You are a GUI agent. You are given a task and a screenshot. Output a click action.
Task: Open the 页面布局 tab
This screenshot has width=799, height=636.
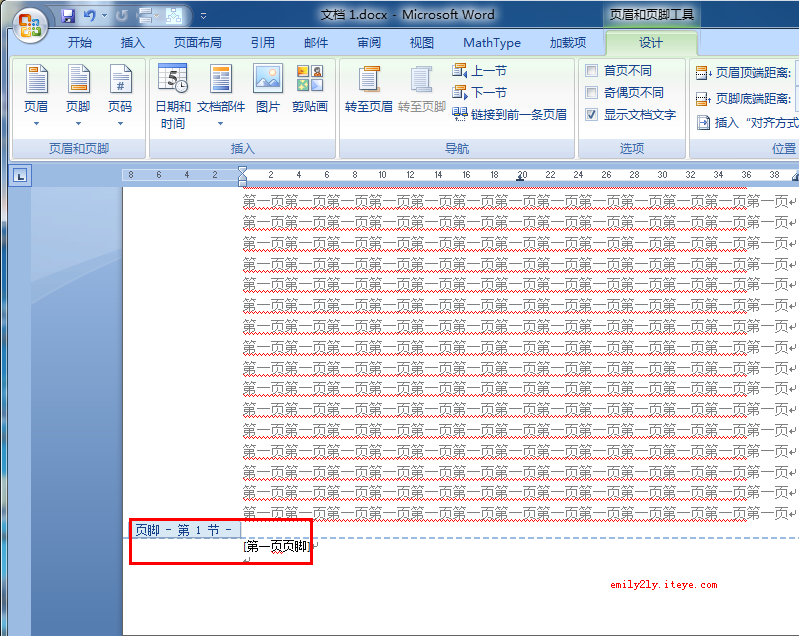[198, 43]
